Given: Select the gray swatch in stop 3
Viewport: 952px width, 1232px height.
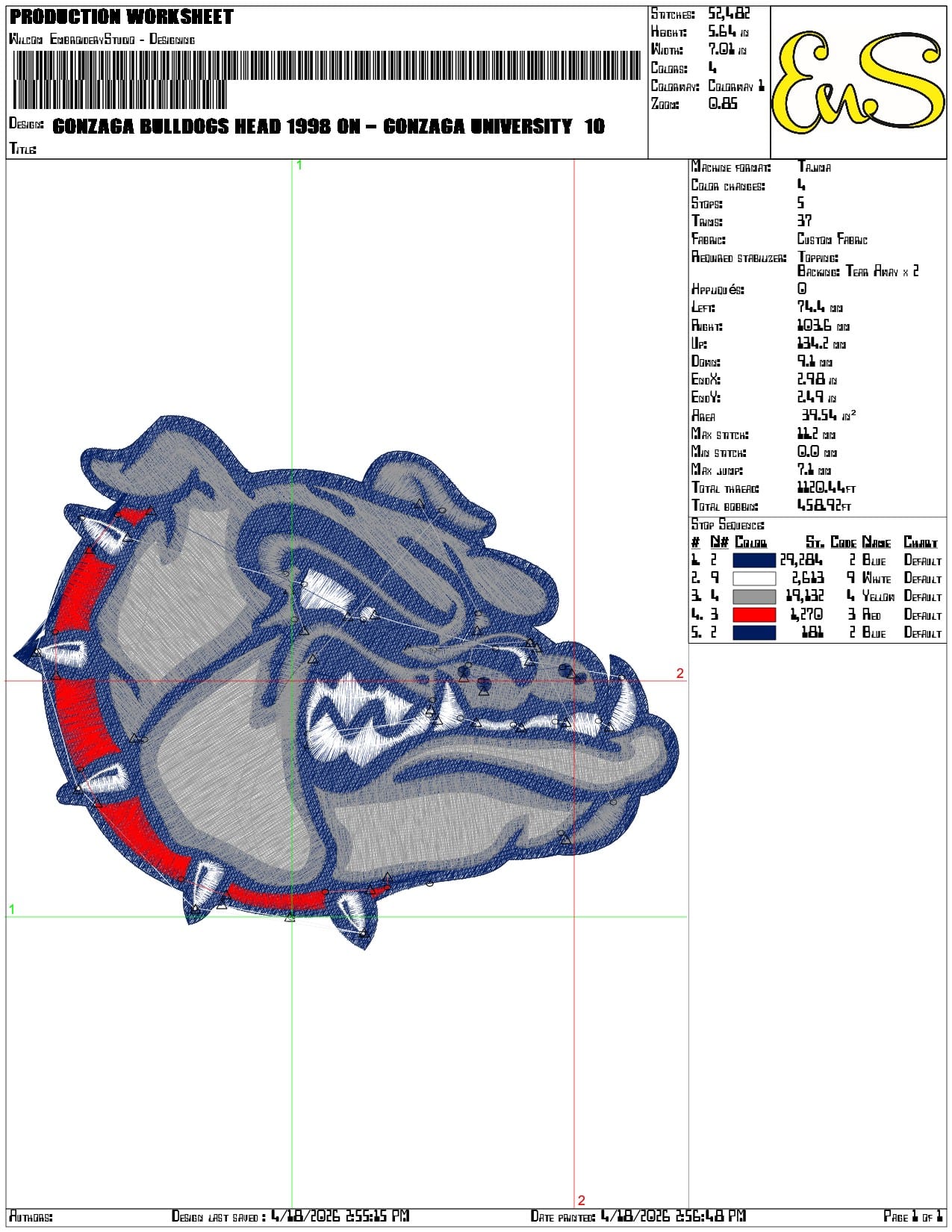Looking at the screenshot, I should (x=754, y=597).
